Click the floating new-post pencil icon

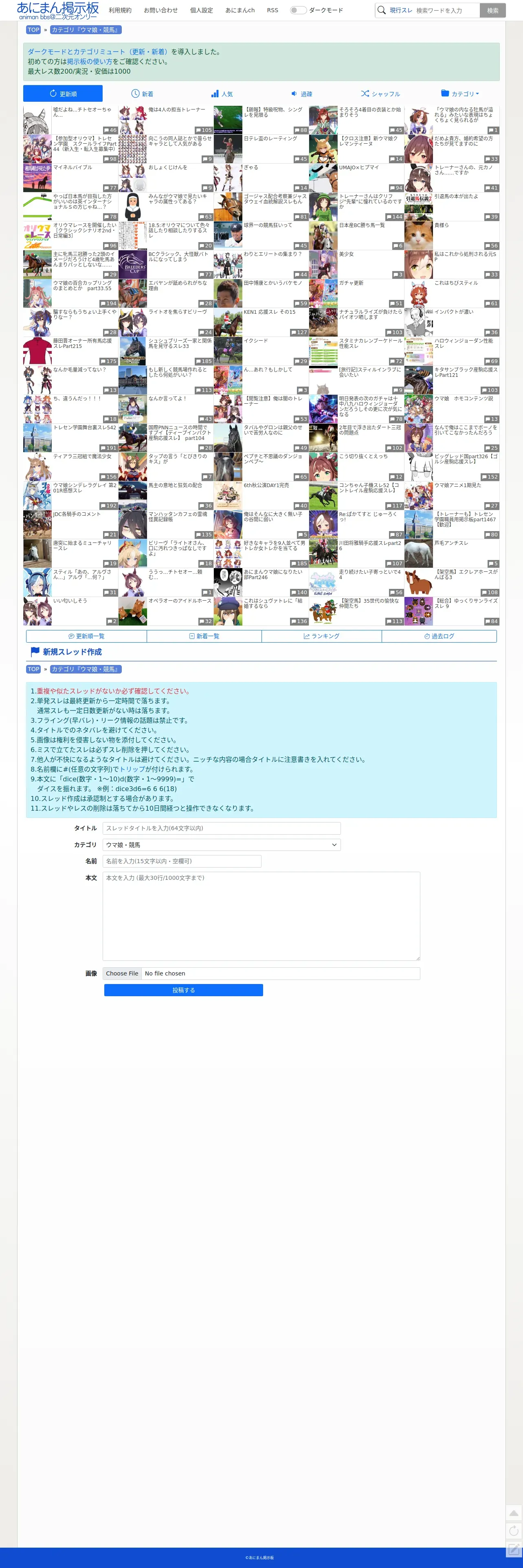point(514,1548)
